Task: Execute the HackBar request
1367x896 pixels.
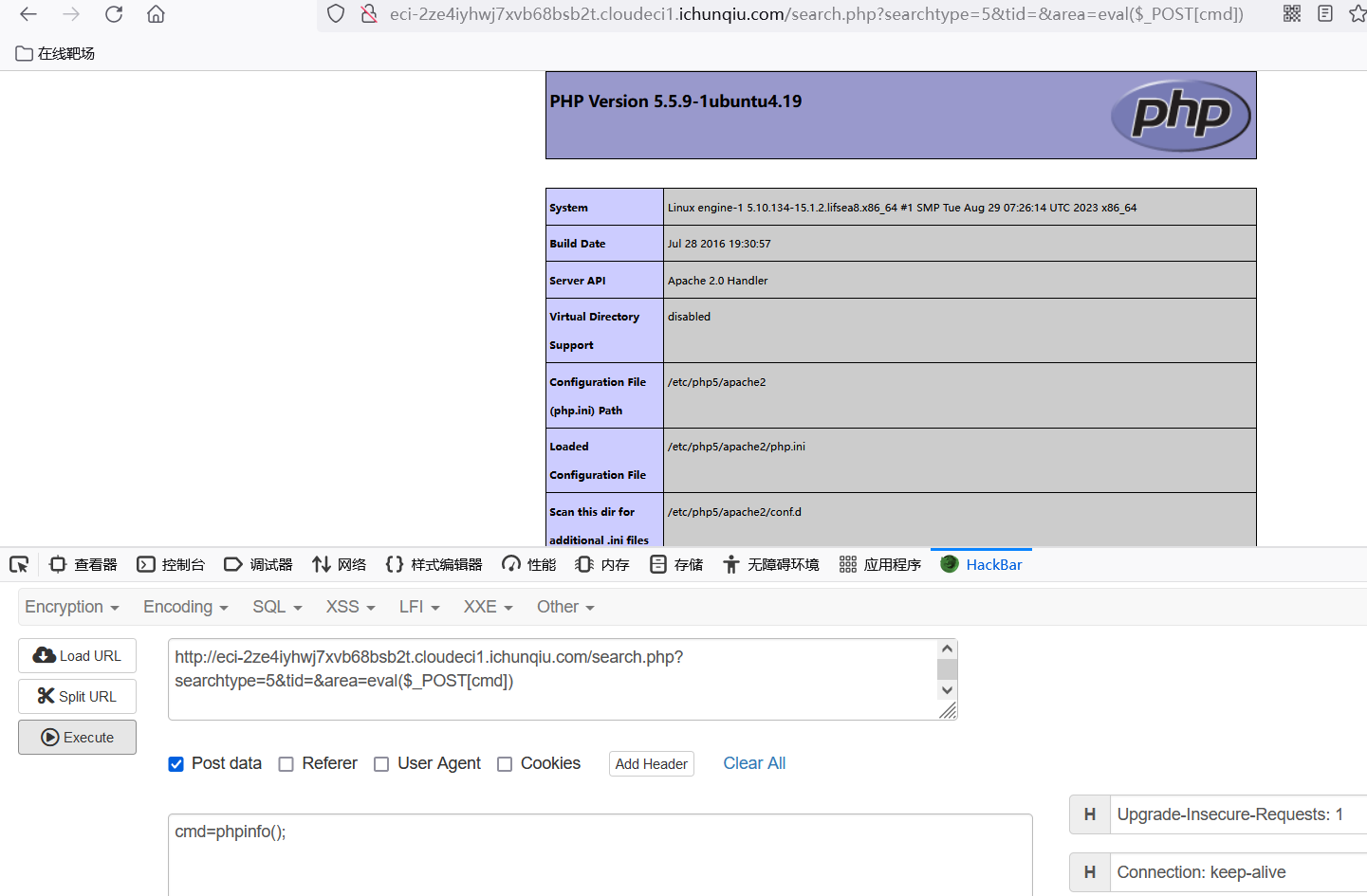Action: pyautogui.click(x=77, y=738)
